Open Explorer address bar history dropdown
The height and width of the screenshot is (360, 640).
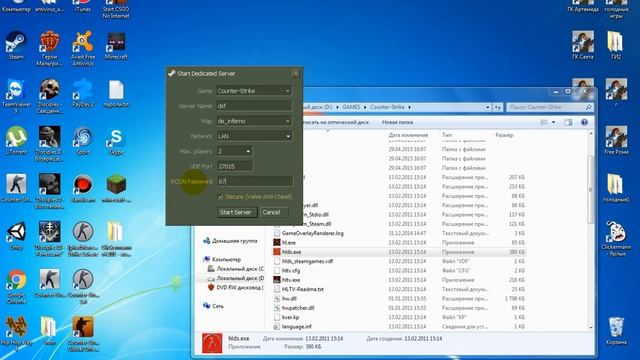coord(488,107)
